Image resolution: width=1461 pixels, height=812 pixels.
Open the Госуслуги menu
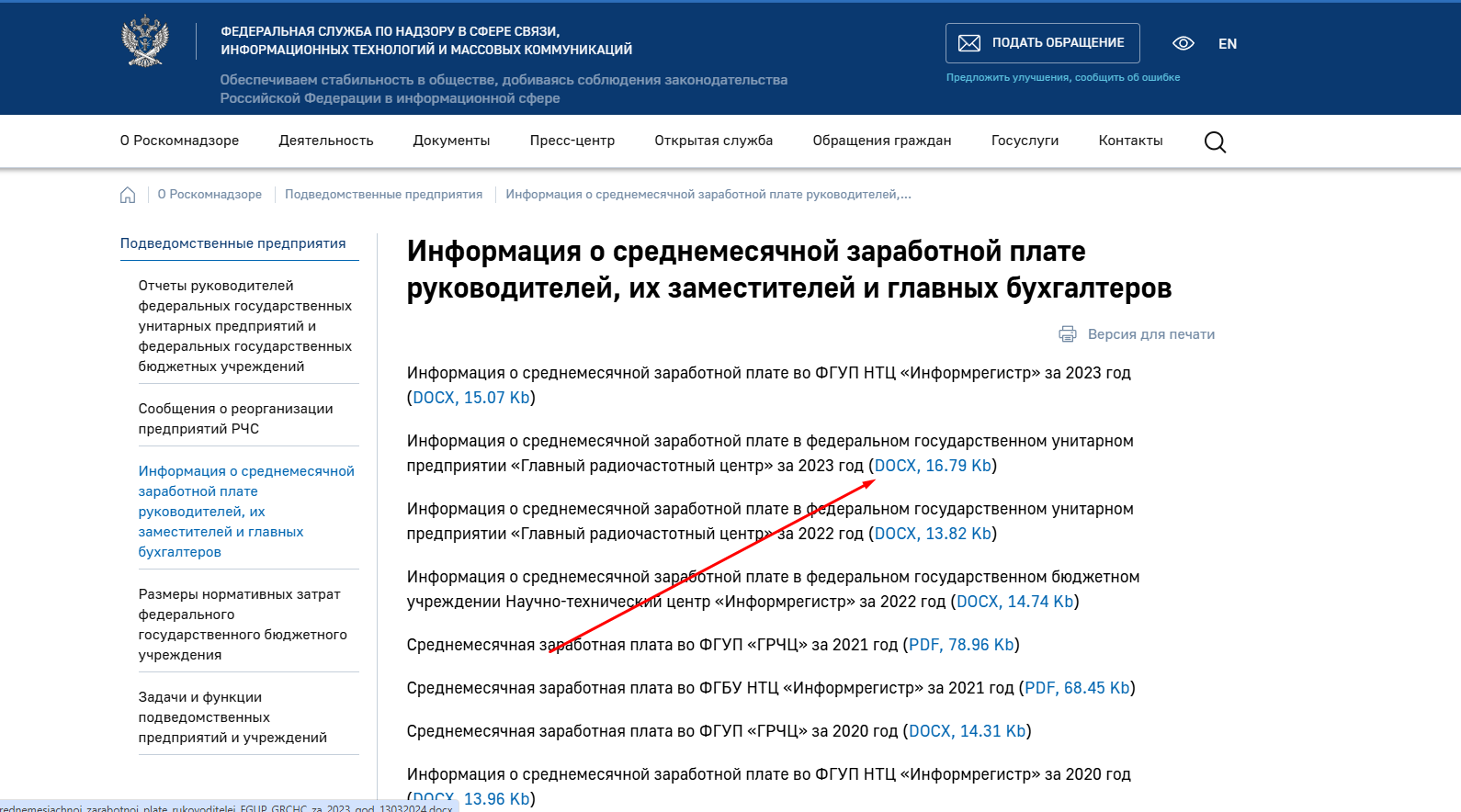[x=1025, y=141]
